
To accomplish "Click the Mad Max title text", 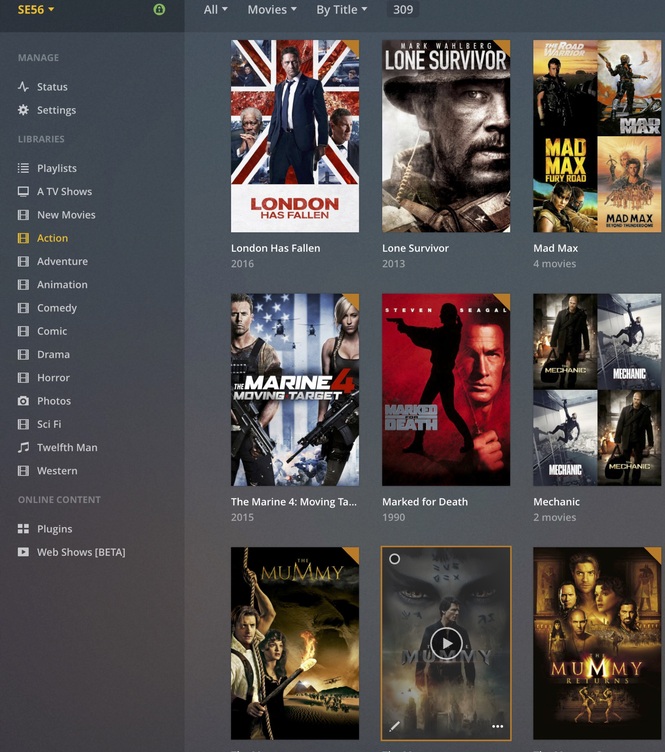I will coord(556,248).
